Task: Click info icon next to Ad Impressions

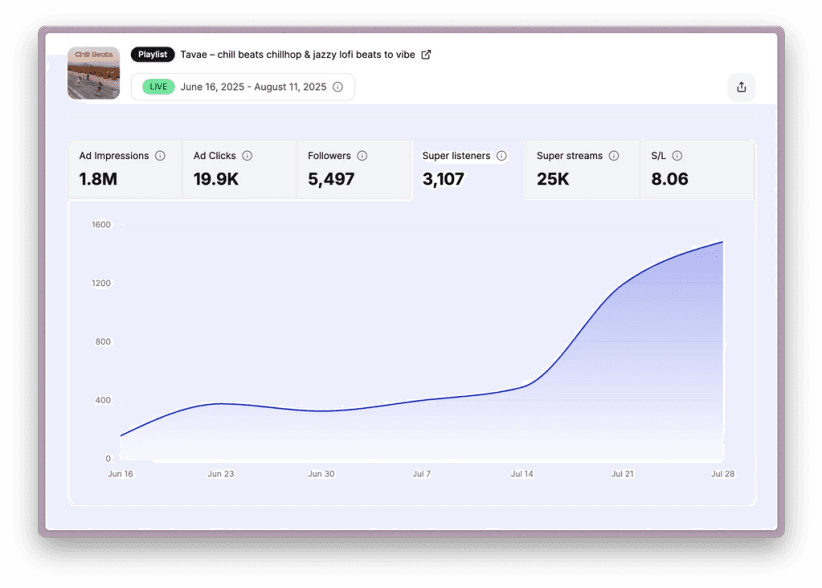Action: point(160,156)
